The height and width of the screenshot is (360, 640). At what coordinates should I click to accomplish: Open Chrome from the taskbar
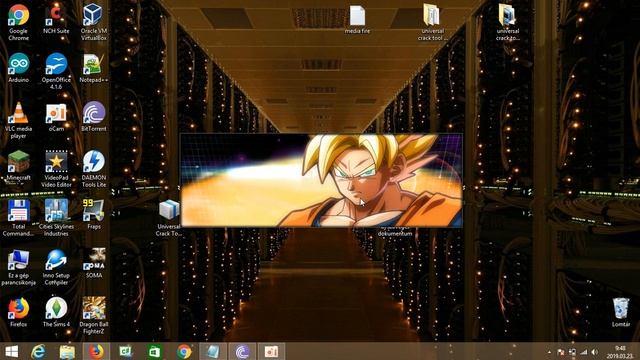(x=184, y=351)
